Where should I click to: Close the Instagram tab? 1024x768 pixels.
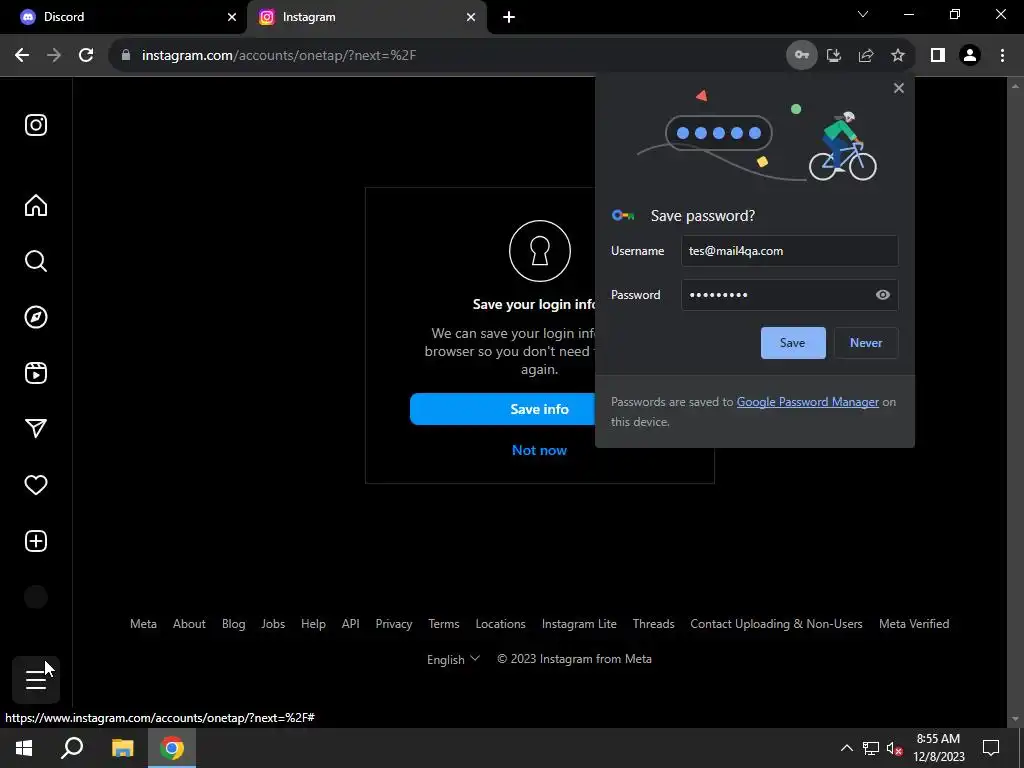coord(471,17)
